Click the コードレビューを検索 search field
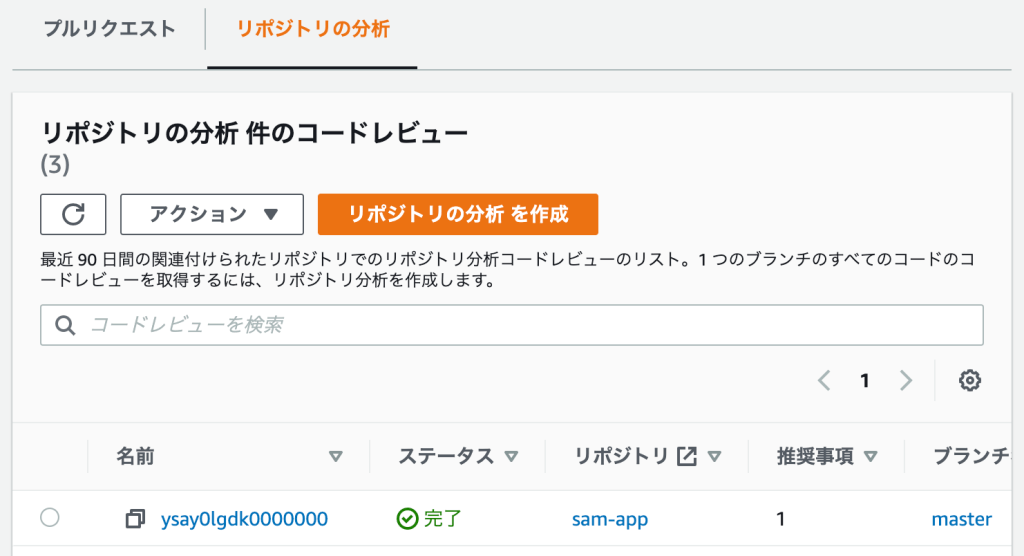 pyautogui.click(x=530, y=325)
